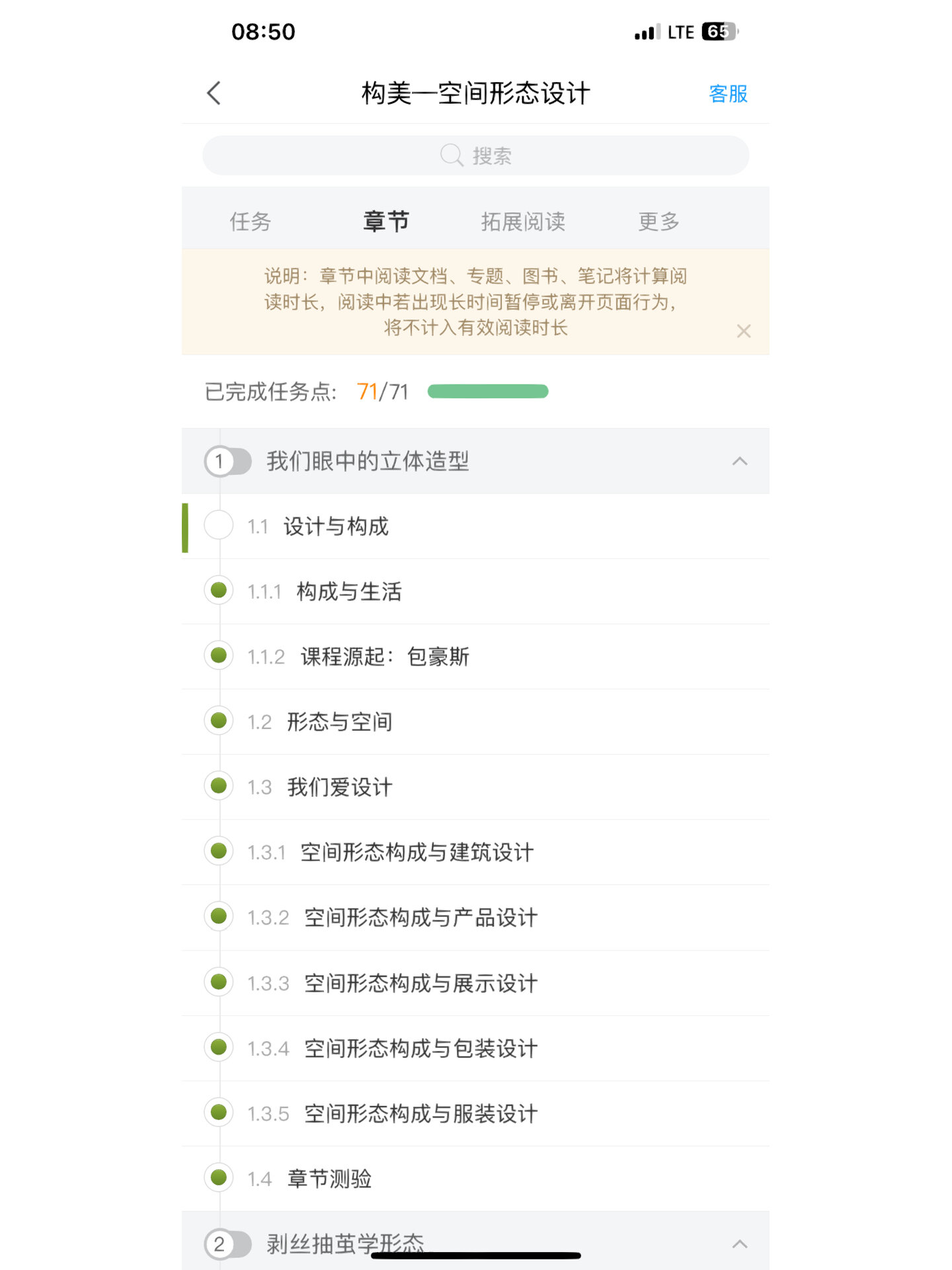Dismiss the reading-time notice banner
Screen dimensions: 952x1270
(744, 331)
